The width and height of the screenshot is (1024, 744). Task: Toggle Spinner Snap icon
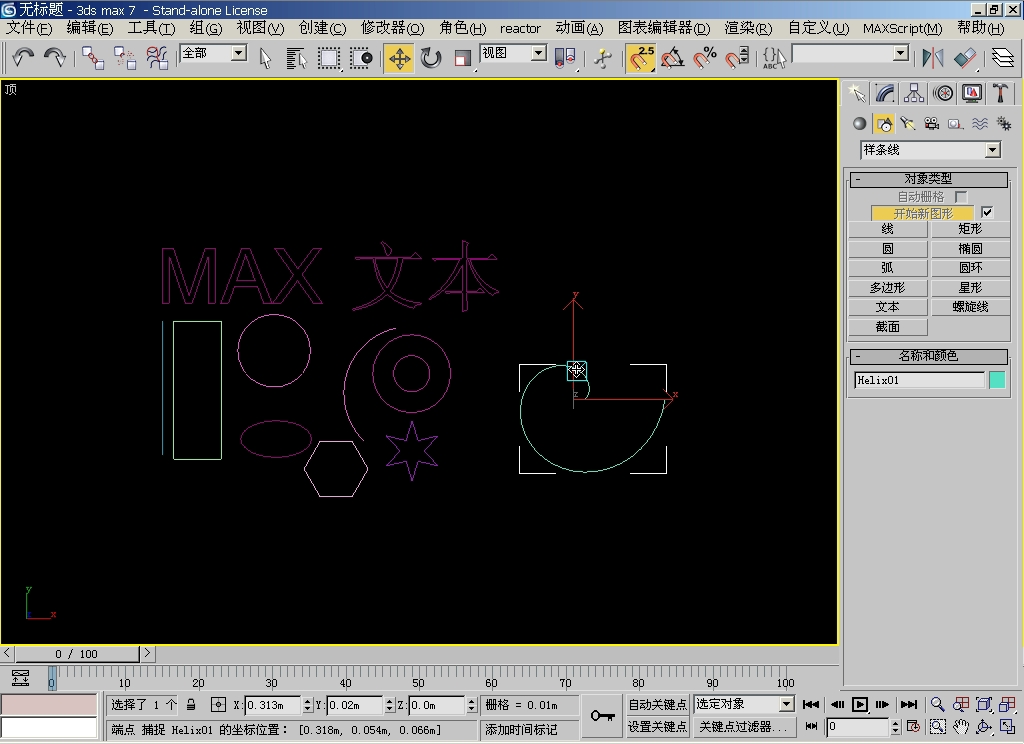click(x=737, y=57)
